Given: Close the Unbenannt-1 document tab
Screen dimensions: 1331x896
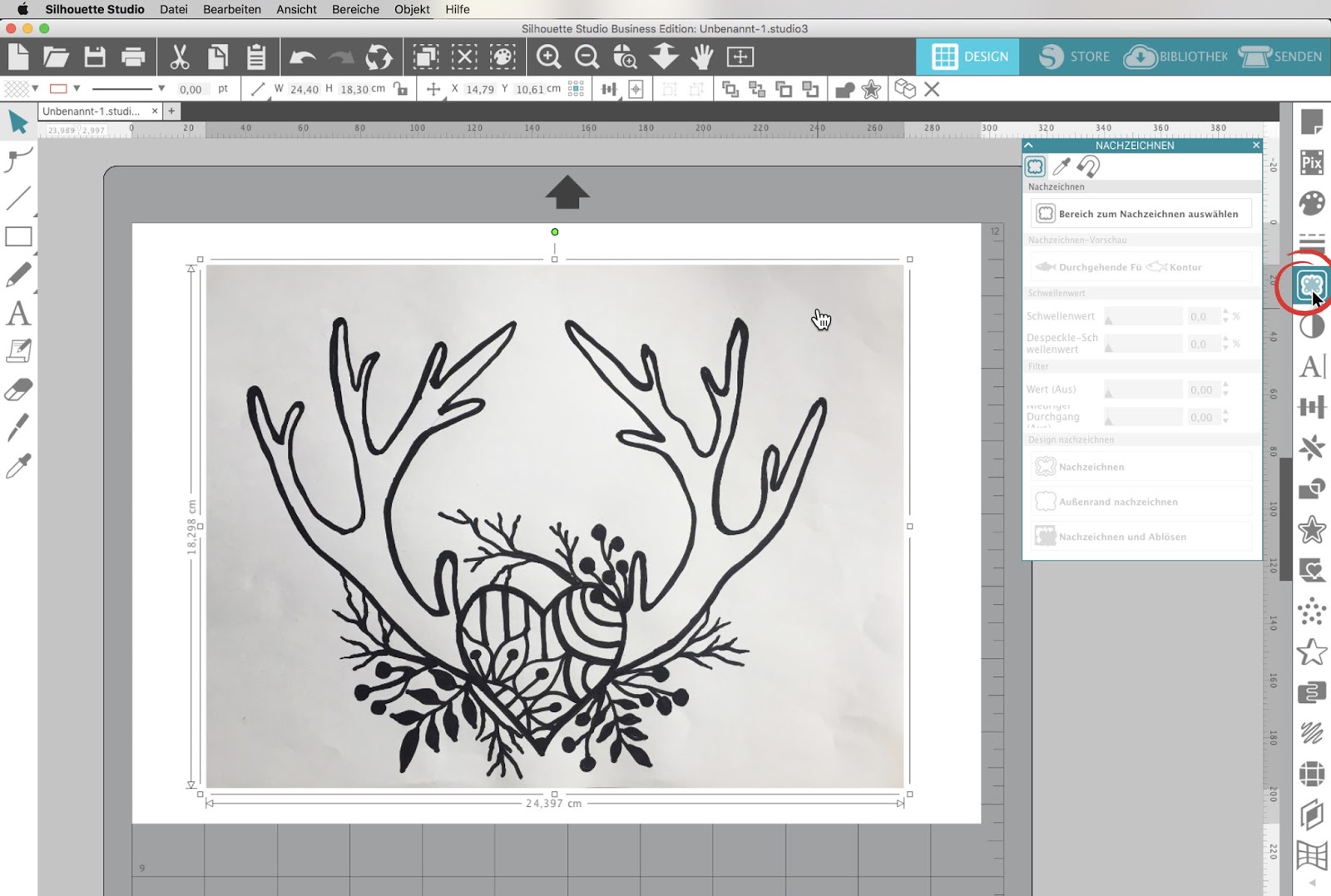Looking at the screenshot, I should pos(155,111).
